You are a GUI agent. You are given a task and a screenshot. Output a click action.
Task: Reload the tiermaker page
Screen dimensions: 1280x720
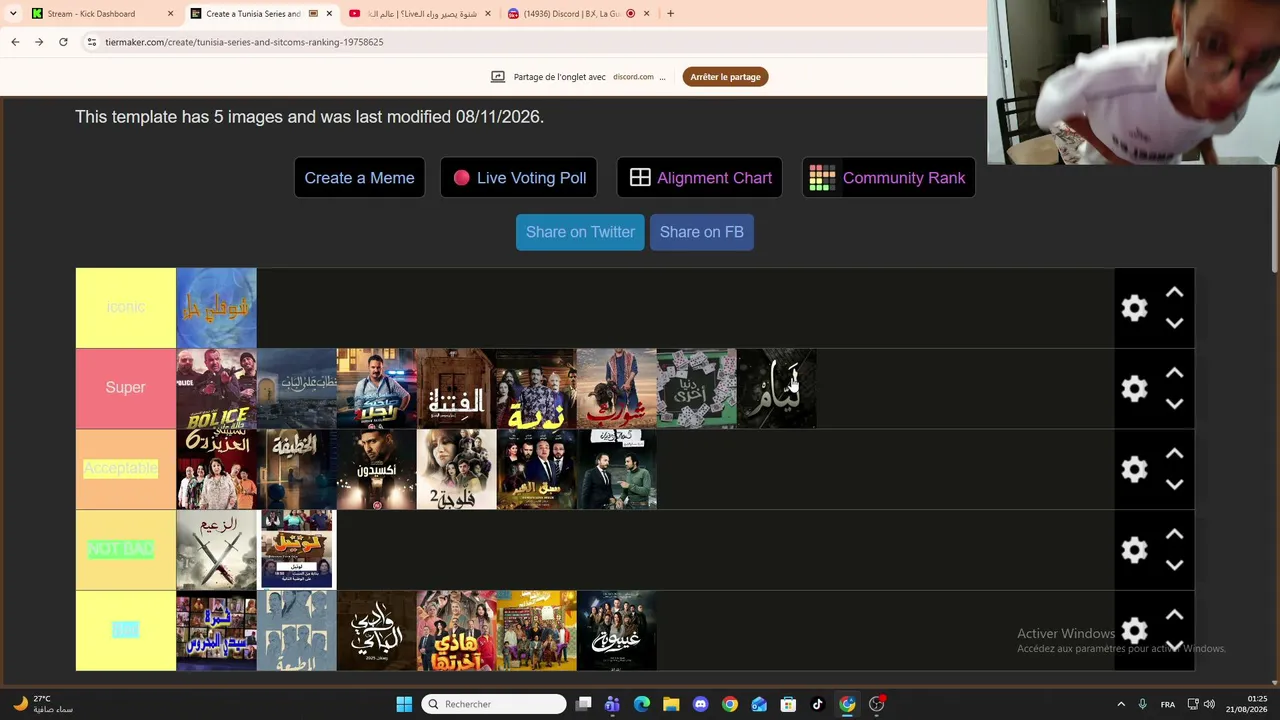63,42
